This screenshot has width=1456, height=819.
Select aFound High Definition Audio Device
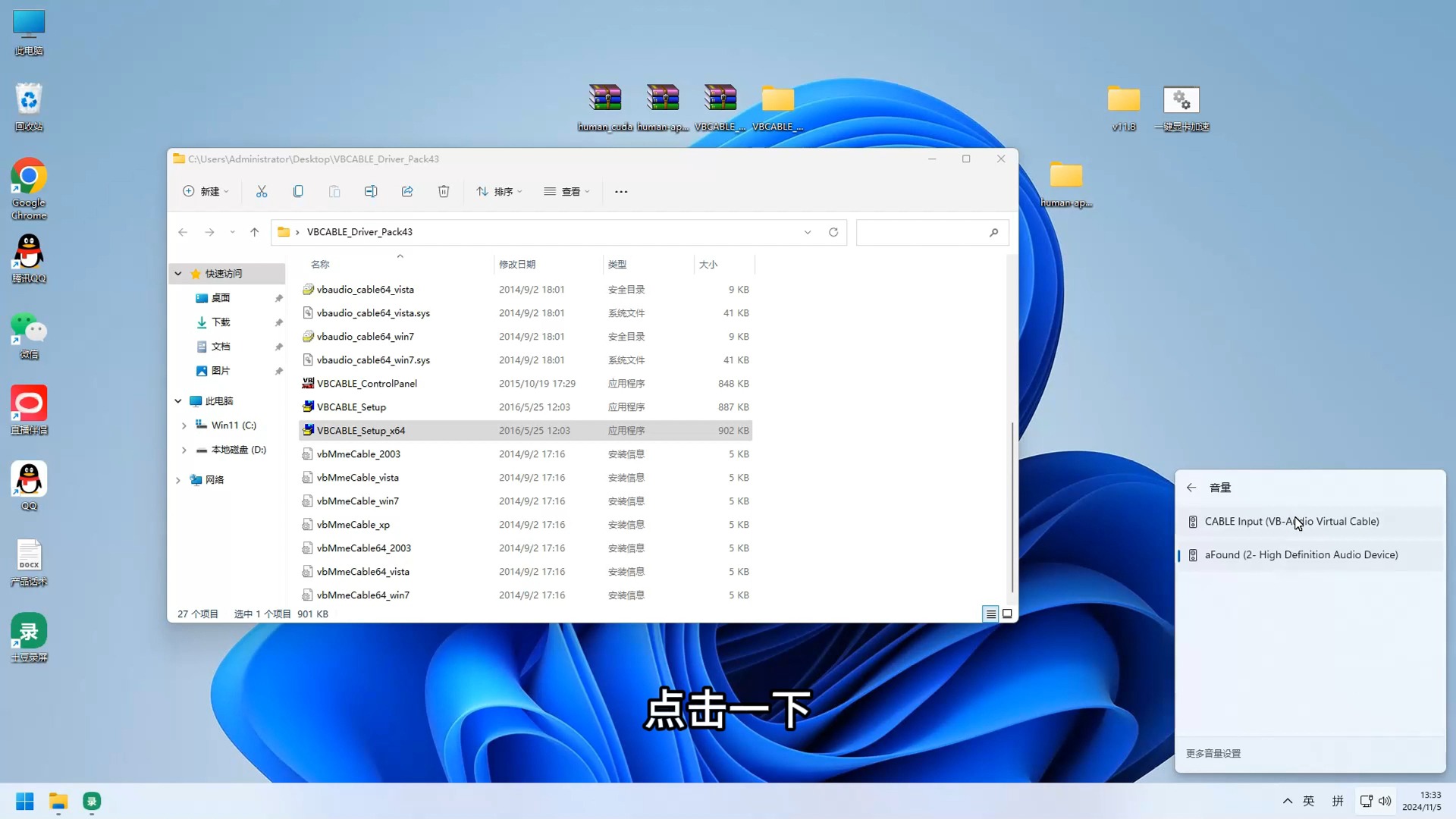(x=1310, y=555)
